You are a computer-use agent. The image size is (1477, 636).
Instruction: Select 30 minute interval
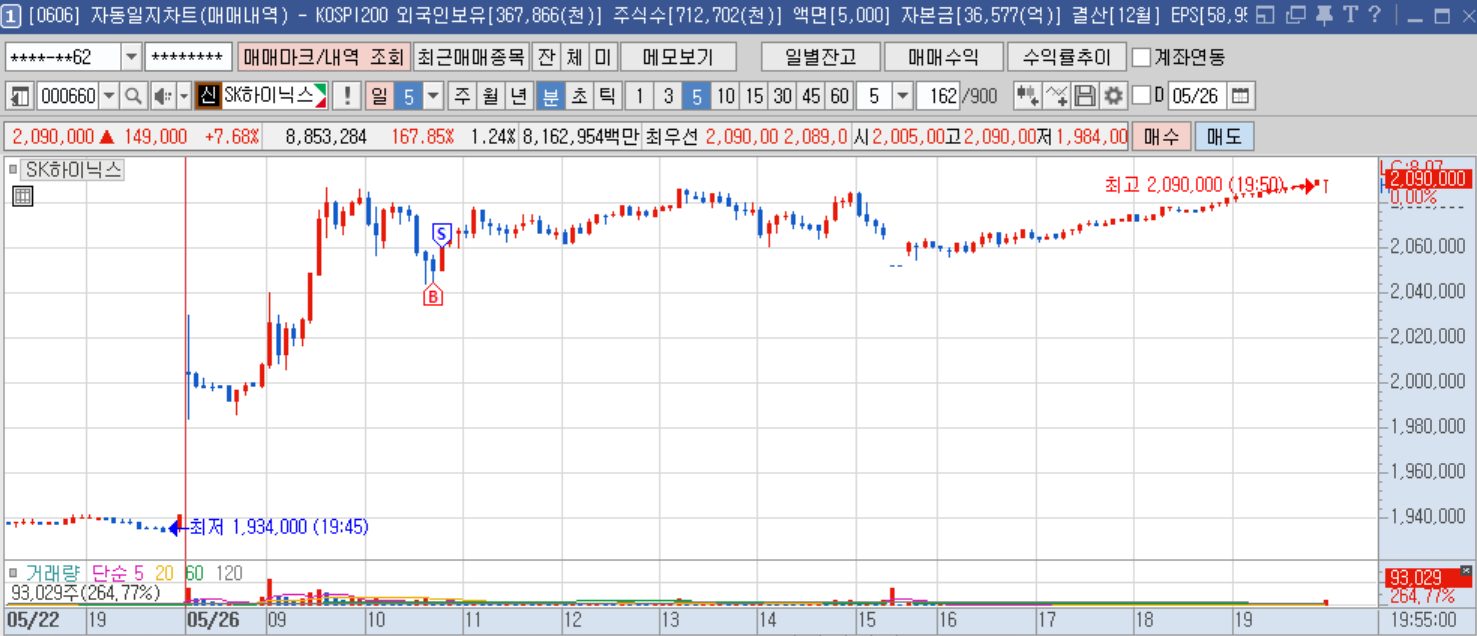point(783,96)
